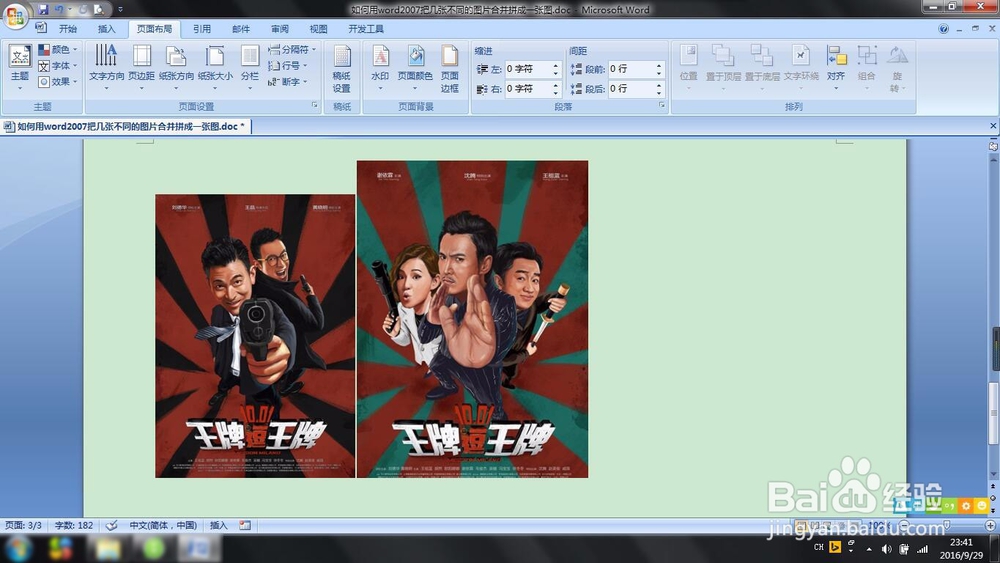
Task: Open theme Effects (效果) dropdown
Action: point(57,82)
